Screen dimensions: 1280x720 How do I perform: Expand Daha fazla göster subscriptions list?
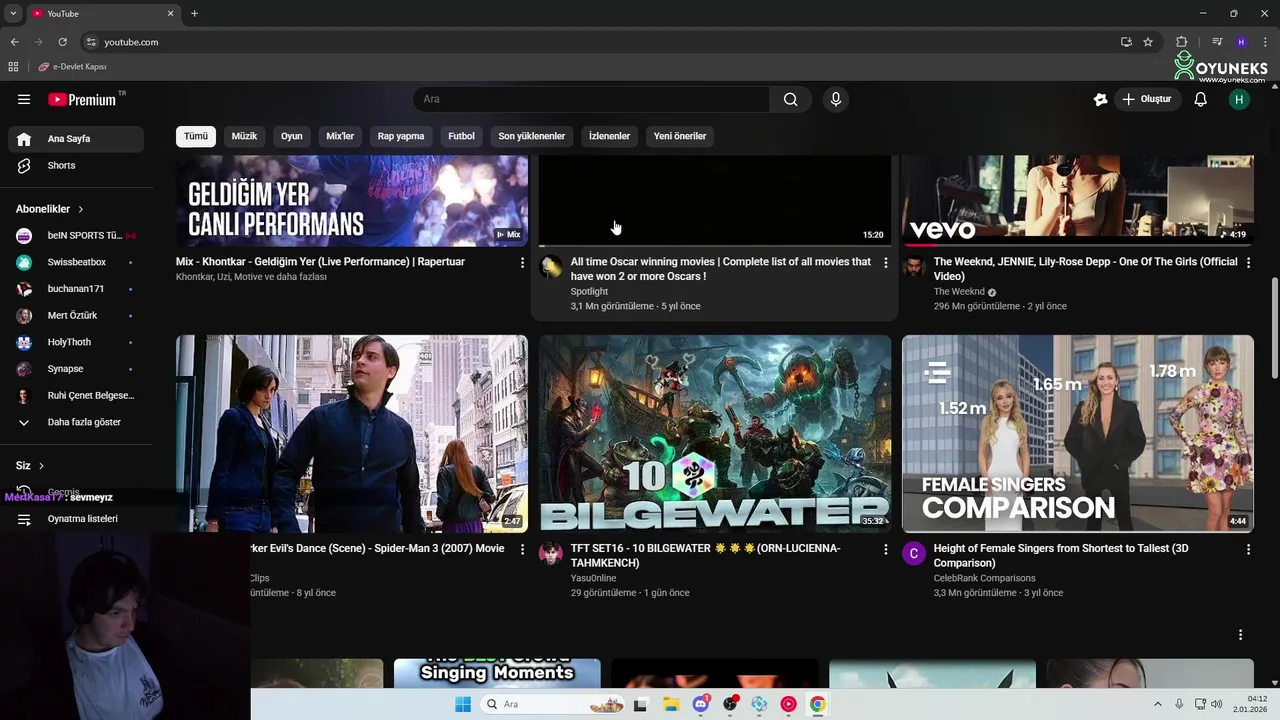[x=76, y=422]
